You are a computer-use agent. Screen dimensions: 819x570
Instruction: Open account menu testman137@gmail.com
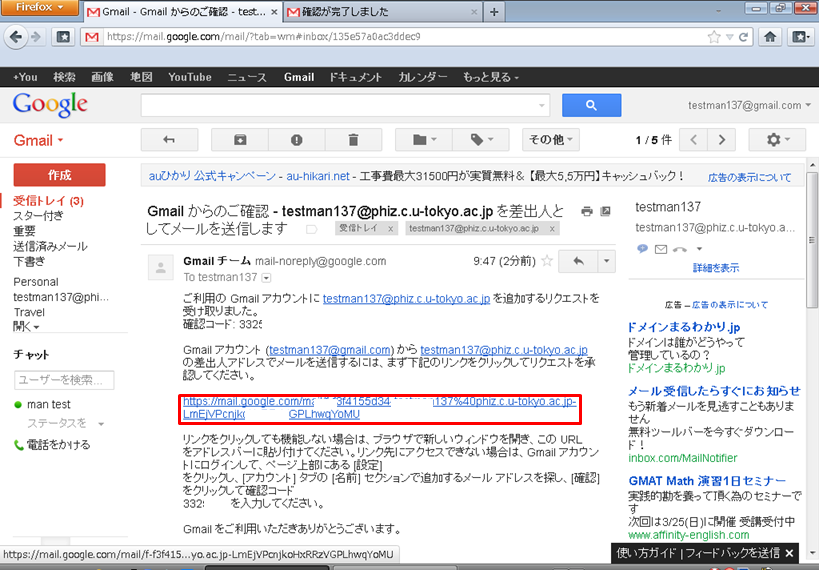(x=749, y=105)
